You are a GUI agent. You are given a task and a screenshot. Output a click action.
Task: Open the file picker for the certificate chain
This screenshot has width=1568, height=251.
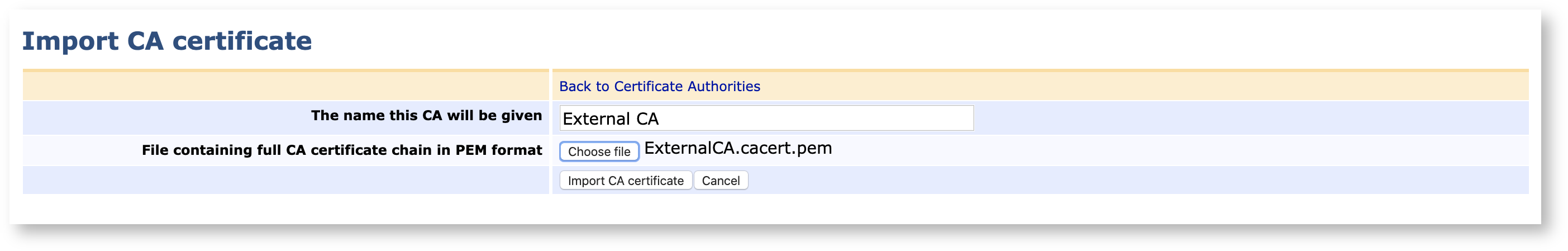pos(598,151)
